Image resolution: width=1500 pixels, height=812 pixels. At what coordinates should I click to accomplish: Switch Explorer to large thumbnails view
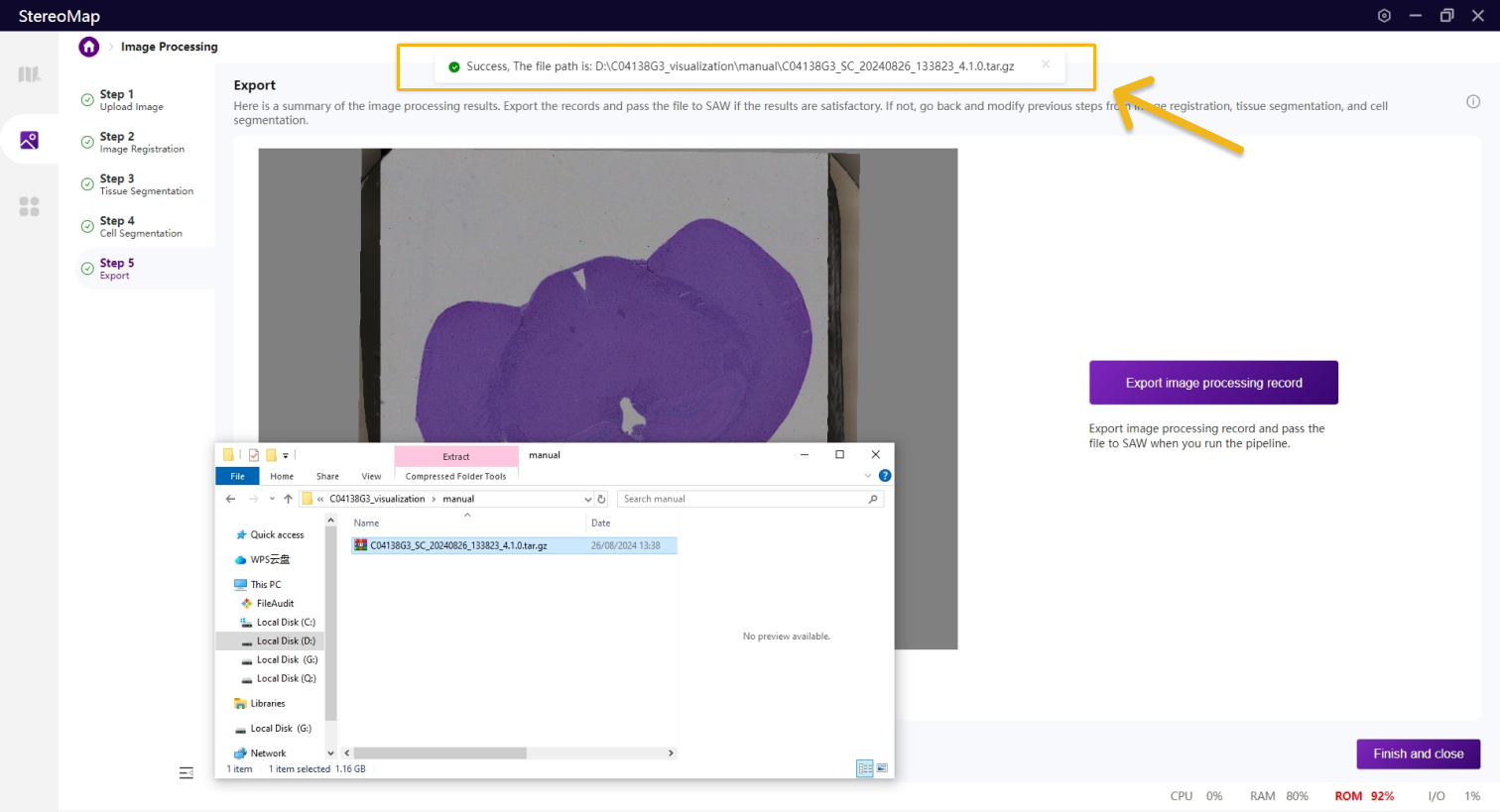(882, 768)
